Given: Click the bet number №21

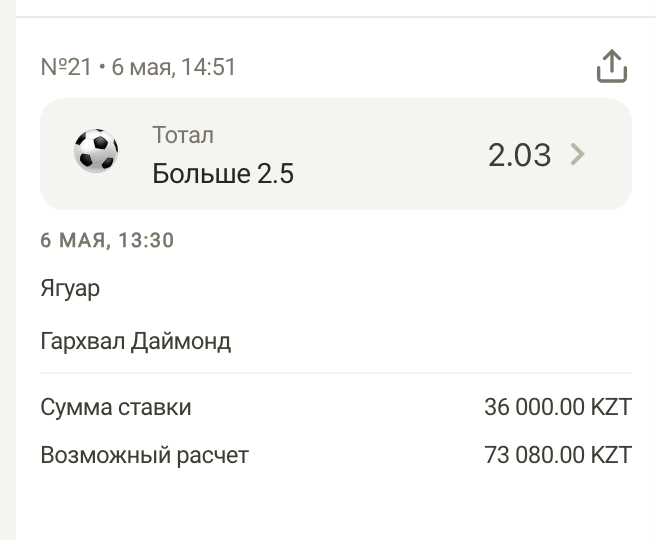Looking at the screenshot, I should (x=66, y=67).
